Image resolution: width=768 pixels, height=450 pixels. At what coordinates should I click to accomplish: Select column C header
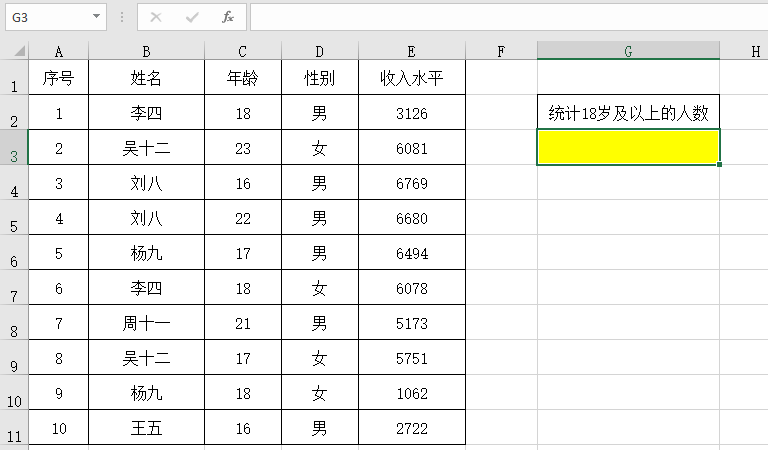click(x=243, y=51)
